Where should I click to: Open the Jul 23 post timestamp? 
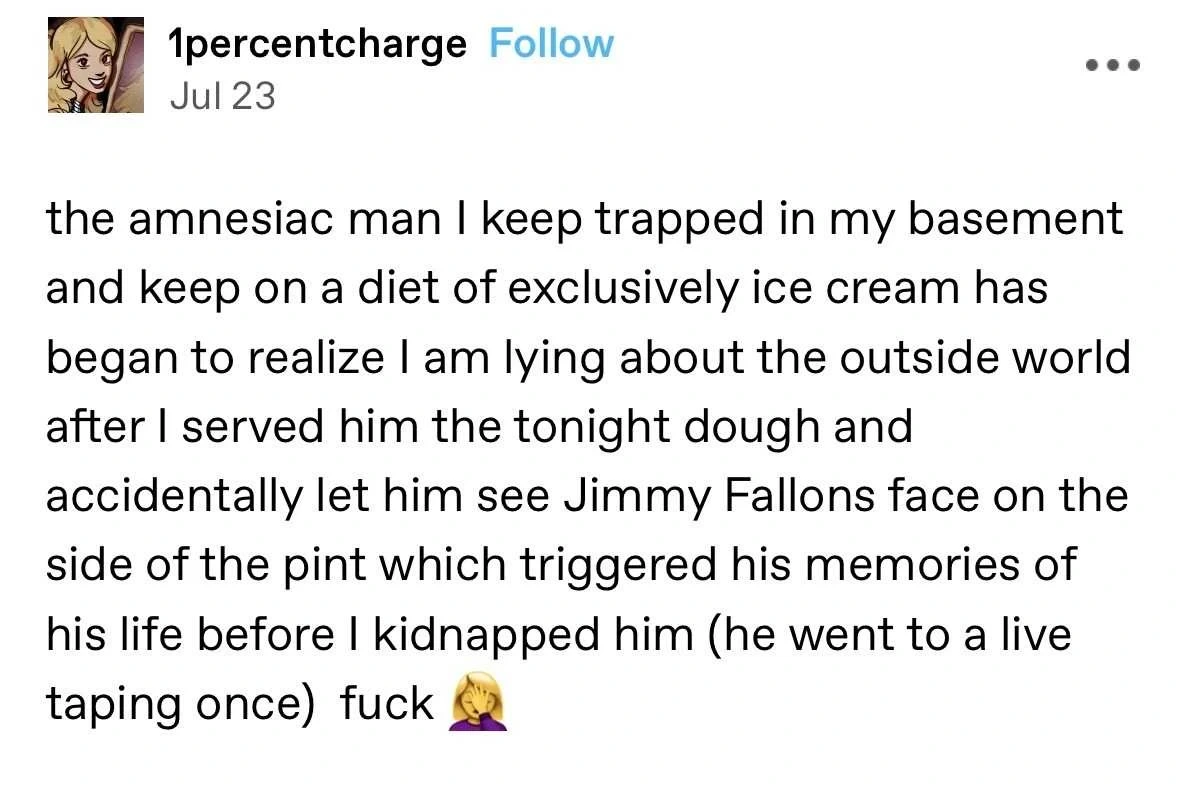tap(223, 96)
